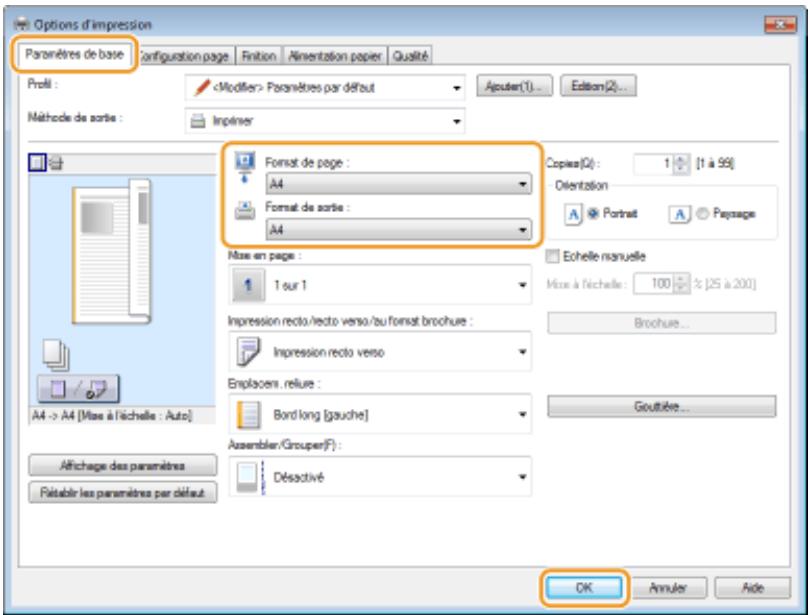Open the Méthode de sortie dropdown
Viewport: 810px width, 615px height.
point(324,121)
